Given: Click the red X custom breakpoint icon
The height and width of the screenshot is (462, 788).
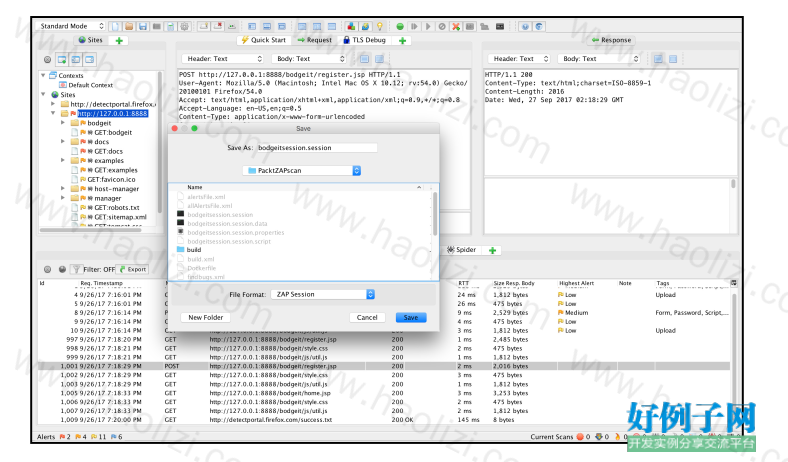Looking at the screenshot, I should coord(456,27).
